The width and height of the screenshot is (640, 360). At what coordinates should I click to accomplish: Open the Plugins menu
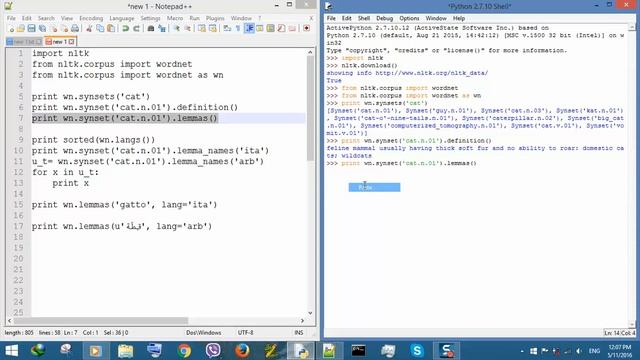pos(215,18)
